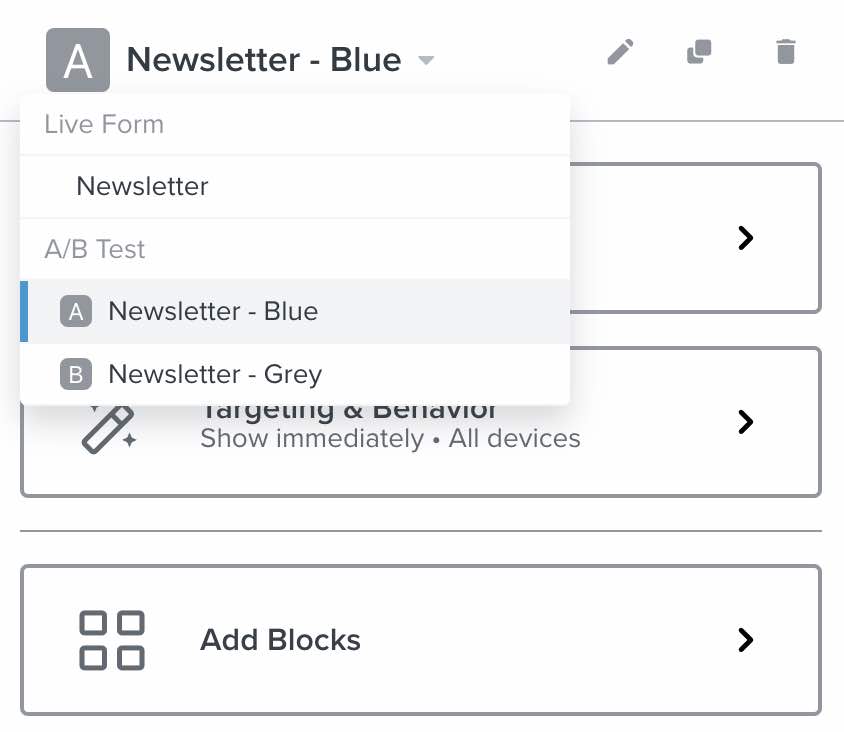Click the "A" badge beside the form title
This screenshot has height=732, width=844.
[x=77, y=60]
